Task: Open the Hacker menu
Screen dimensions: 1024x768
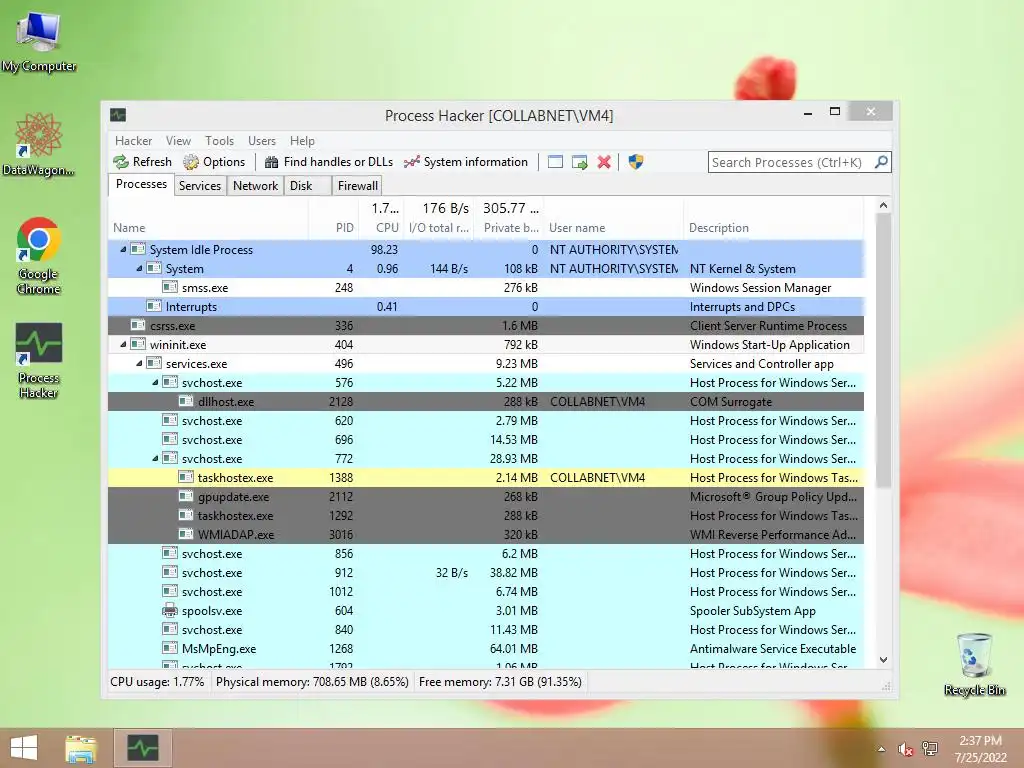Action: click(133, 141)
